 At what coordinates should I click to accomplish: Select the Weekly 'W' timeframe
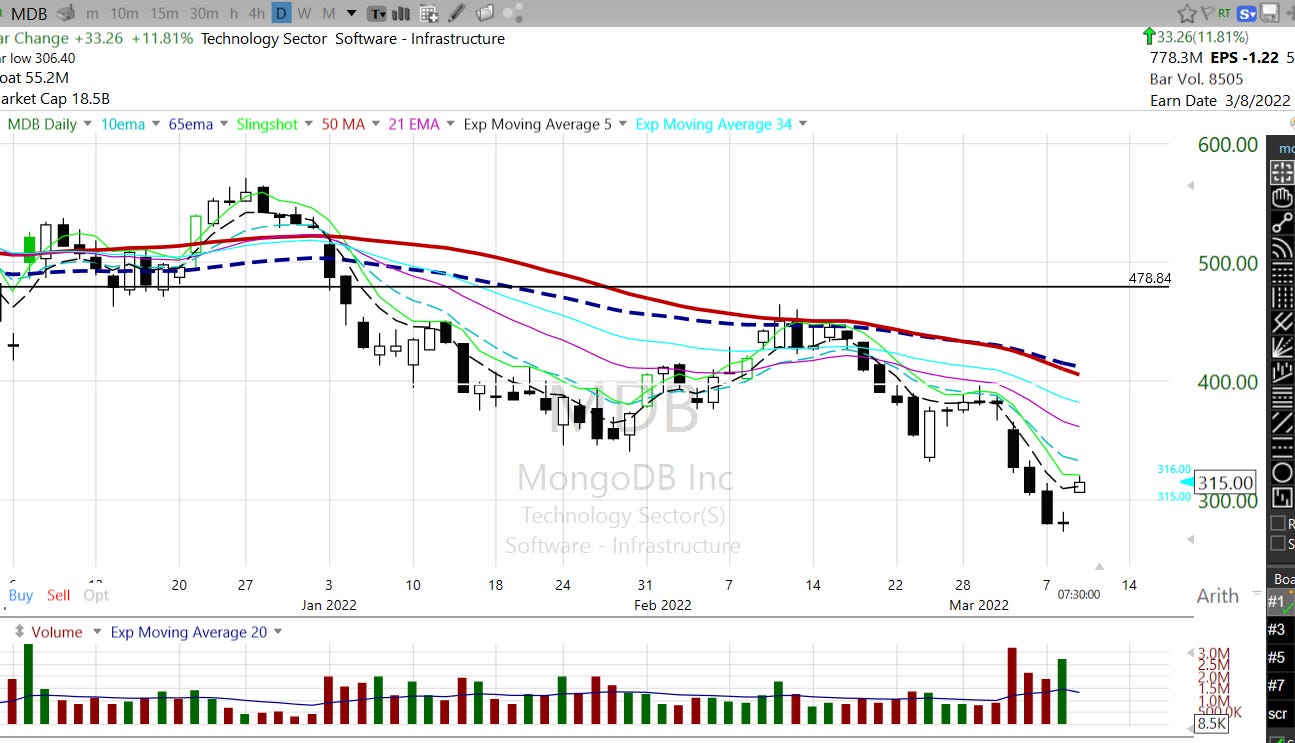tap(304, 13)
